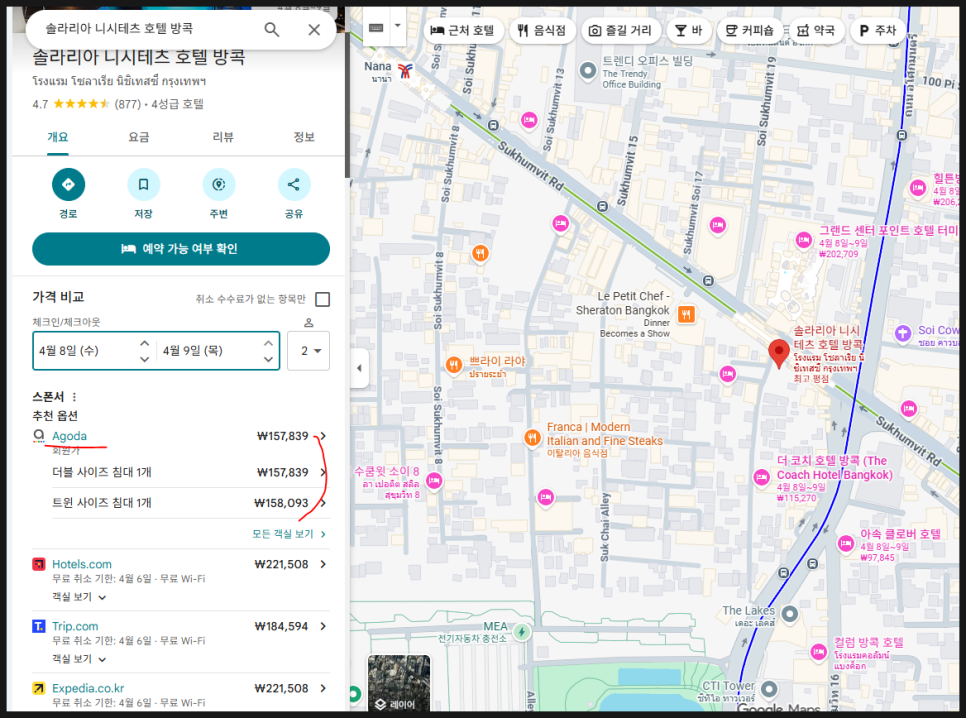
Task: Click 모든 객실 보기 link
Action: pos(289,534)
